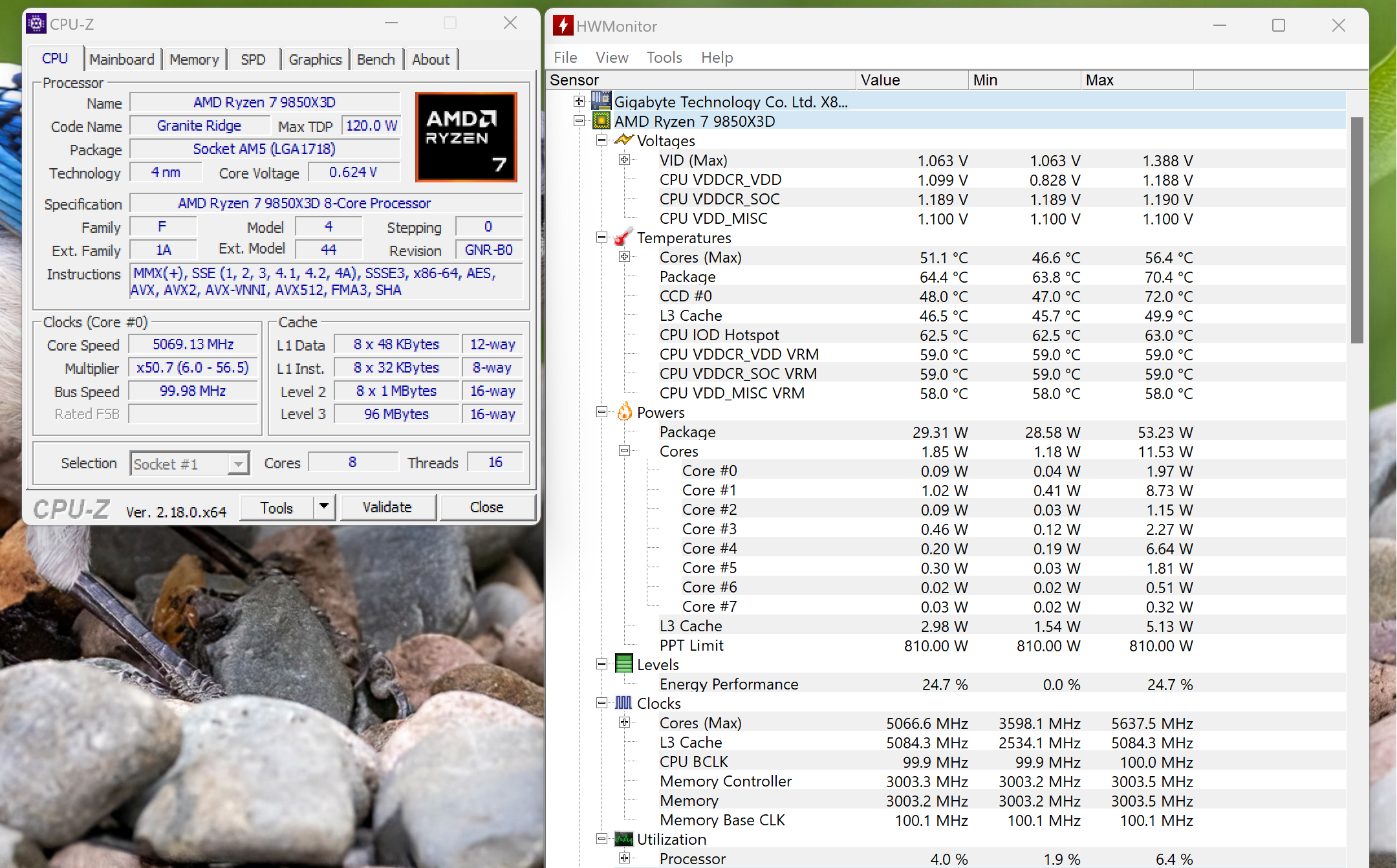This screenshot has width=1397, height=868.
Task: Click the AMD Ryzen CPU chip icon
Action: click(601, 121)
